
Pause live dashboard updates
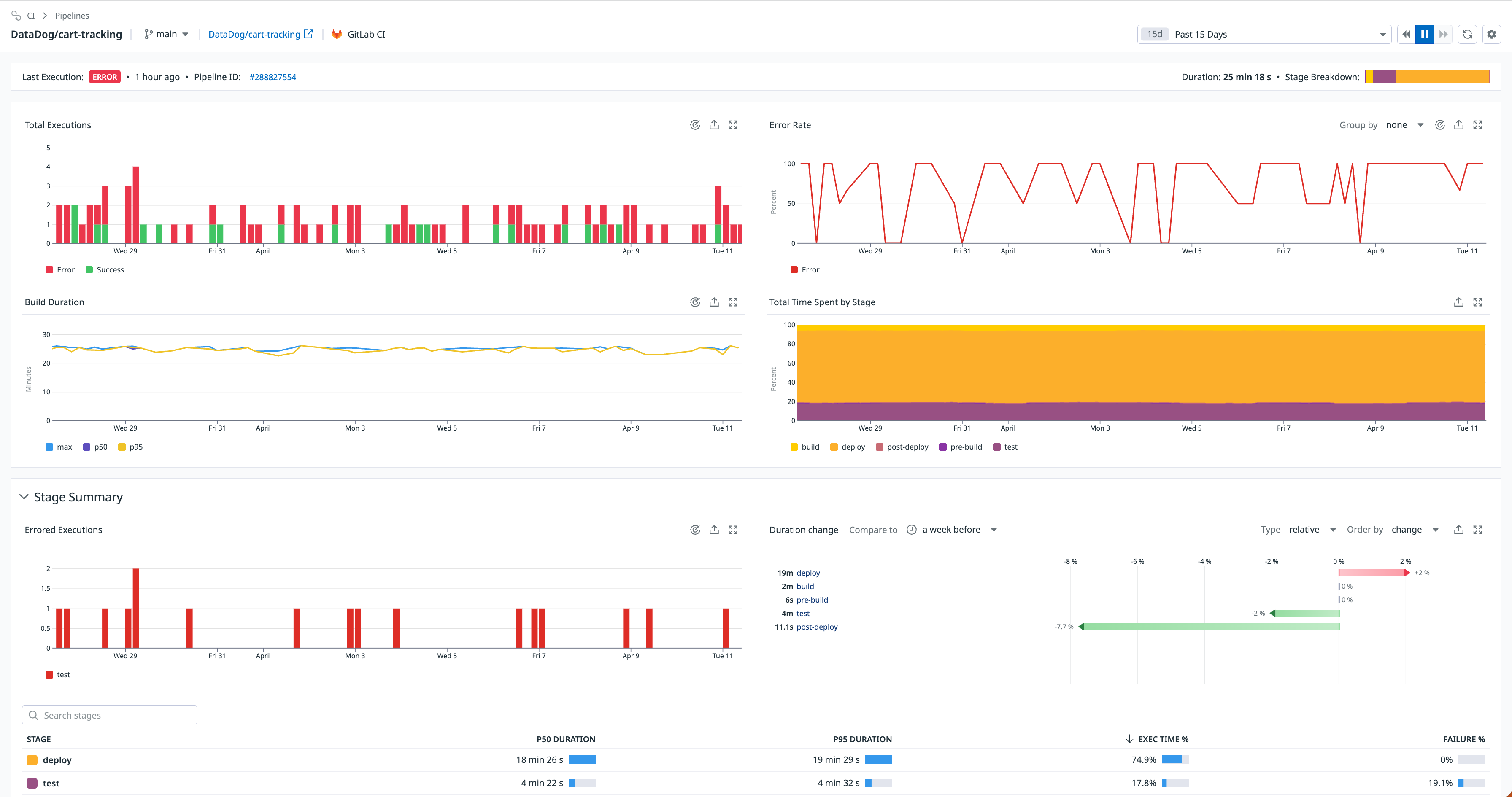[x=1424, y=34]
